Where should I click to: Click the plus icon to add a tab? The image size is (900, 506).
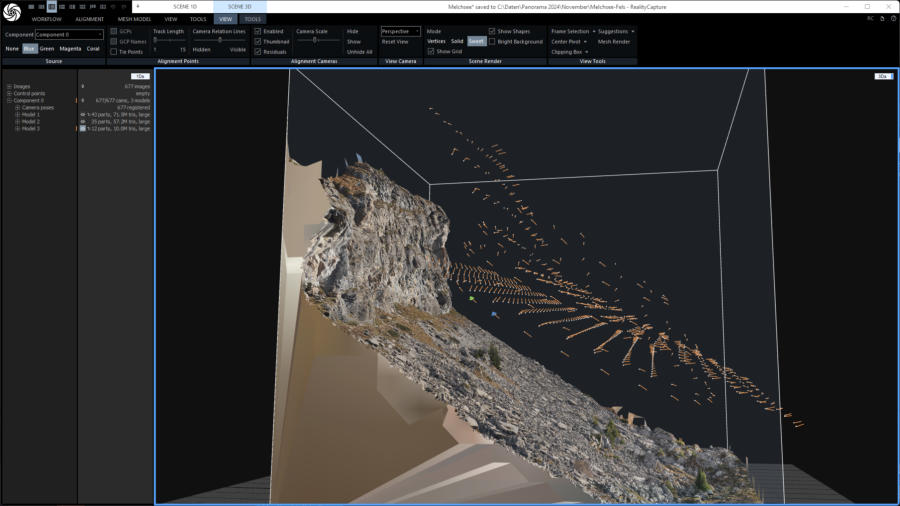[x=137, y=6]
